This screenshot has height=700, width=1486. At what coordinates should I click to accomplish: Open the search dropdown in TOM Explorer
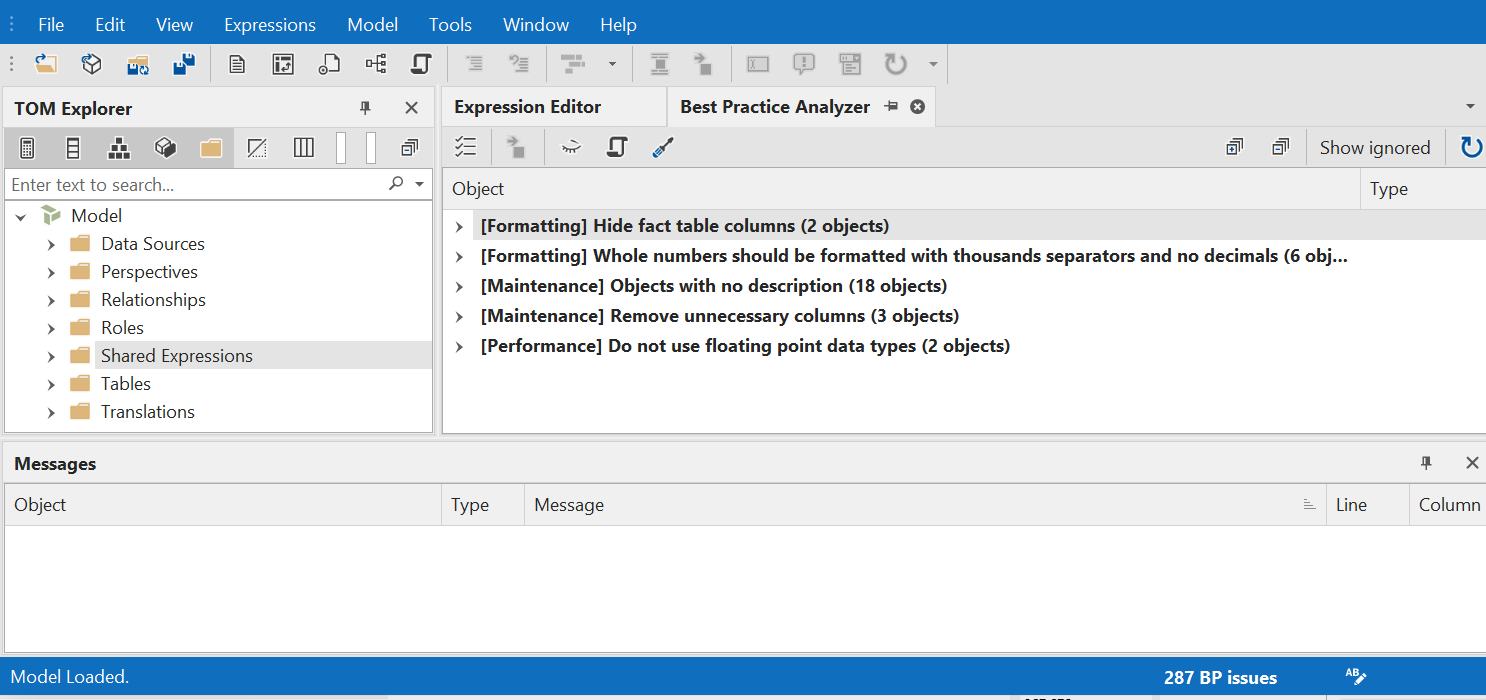(x=419, y=184)
